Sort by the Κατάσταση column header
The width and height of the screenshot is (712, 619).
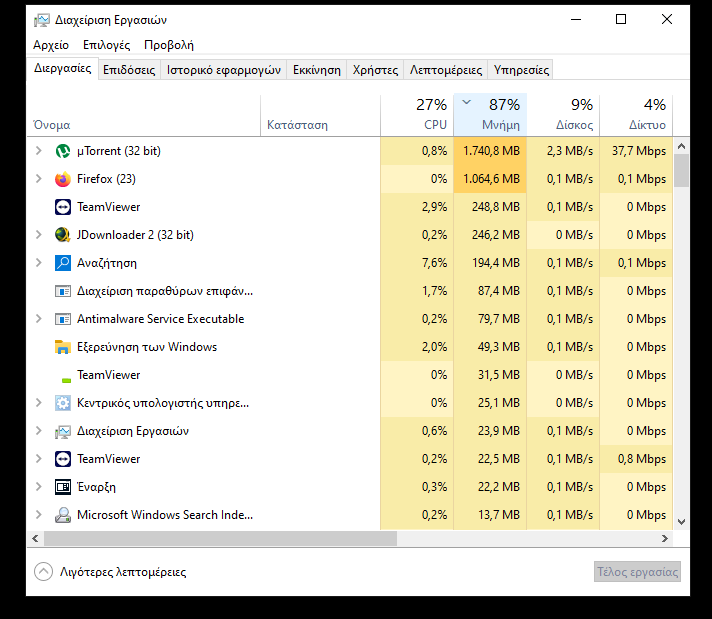pos(320,115)
